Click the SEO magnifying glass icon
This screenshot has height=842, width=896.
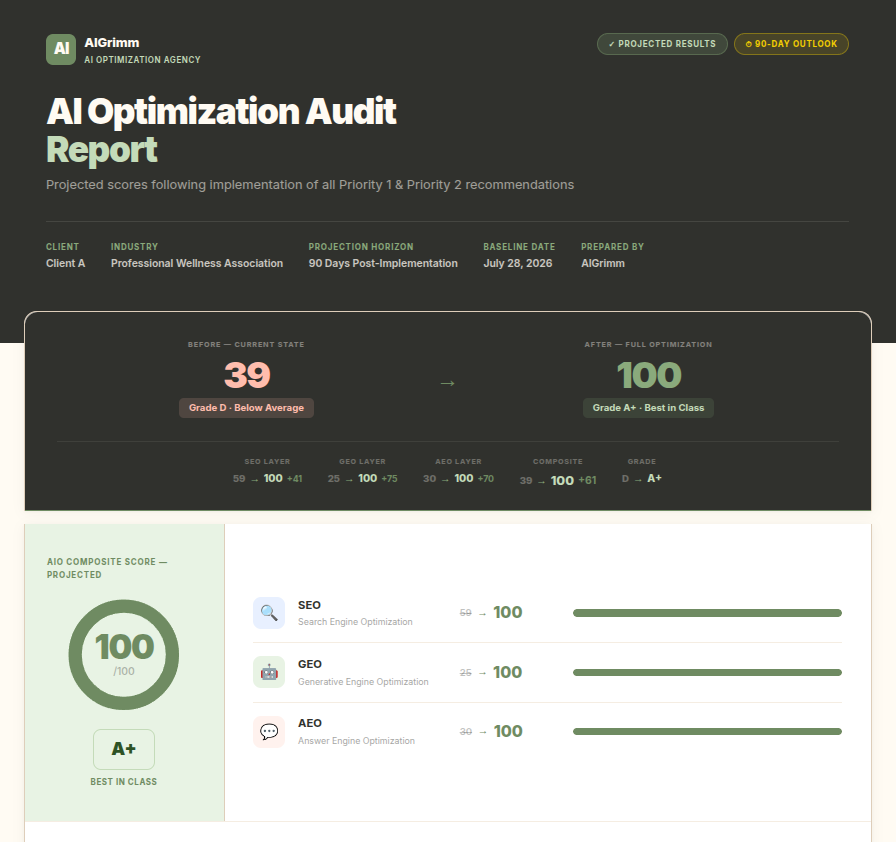click(269, 613)
